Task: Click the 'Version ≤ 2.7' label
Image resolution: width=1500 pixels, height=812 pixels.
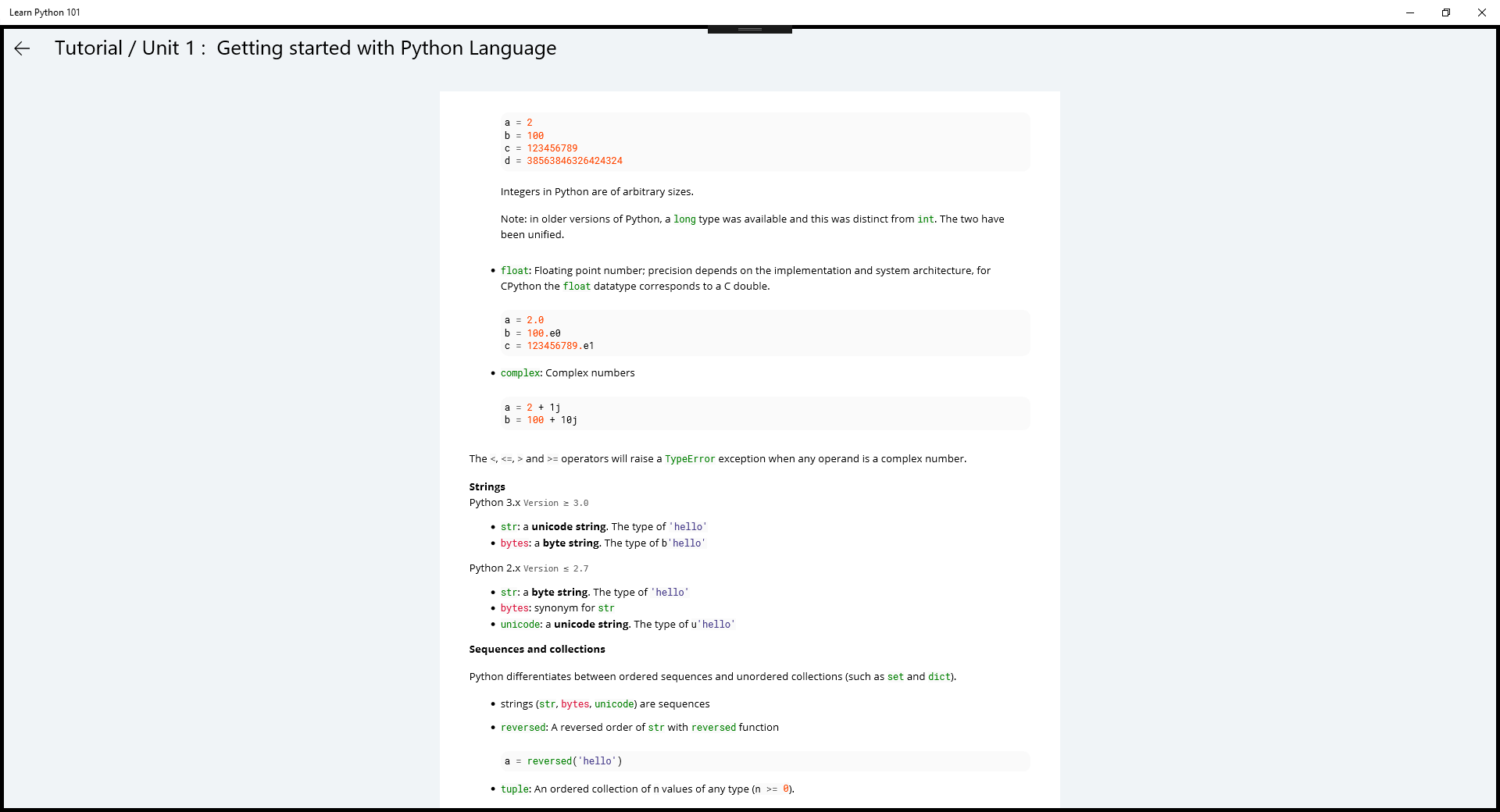Action: pos(555,569)
